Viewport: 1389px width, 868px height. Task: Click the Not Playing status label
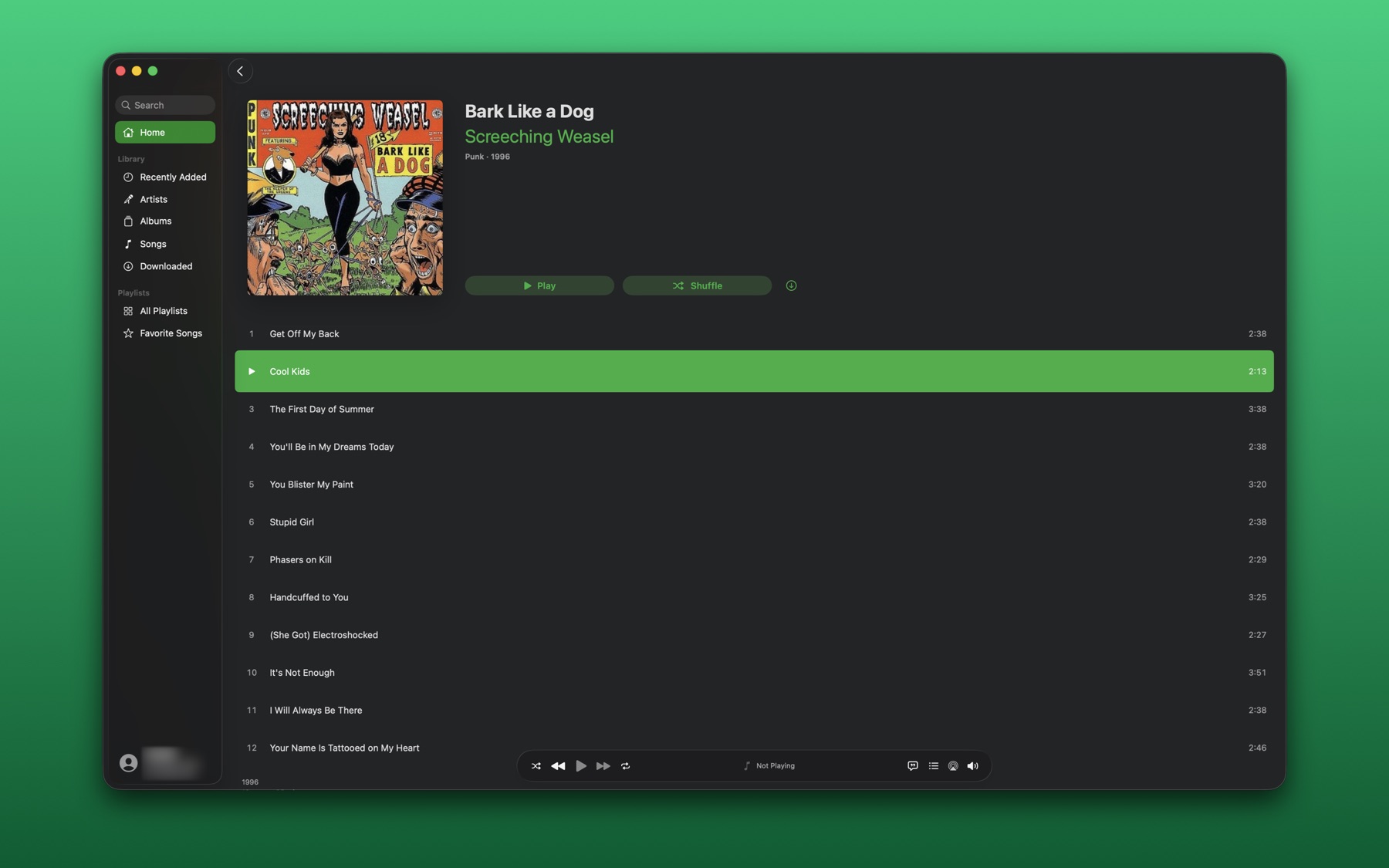776,766
